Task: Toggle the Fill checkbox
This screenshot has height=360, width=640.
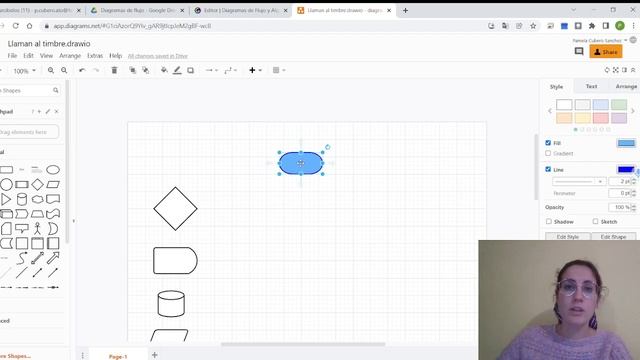Action: coord(548,143)
